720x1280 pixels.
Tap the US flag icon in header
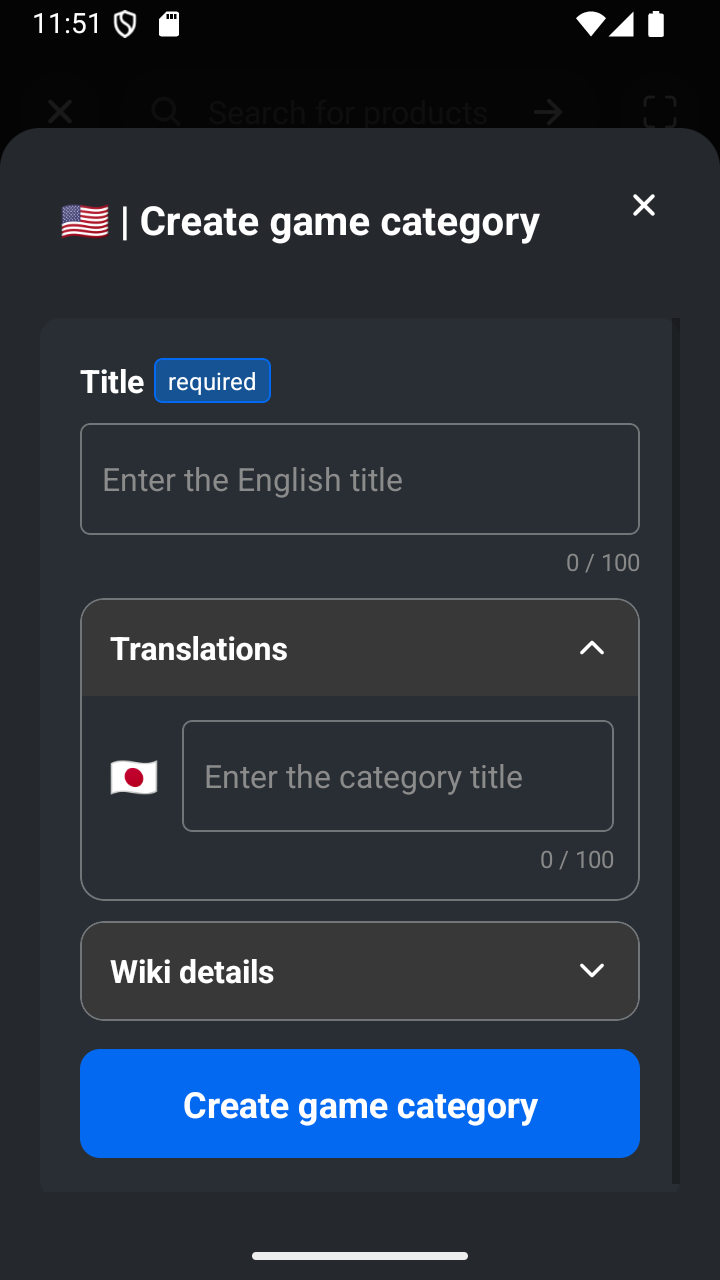click(x=85, y=221)
